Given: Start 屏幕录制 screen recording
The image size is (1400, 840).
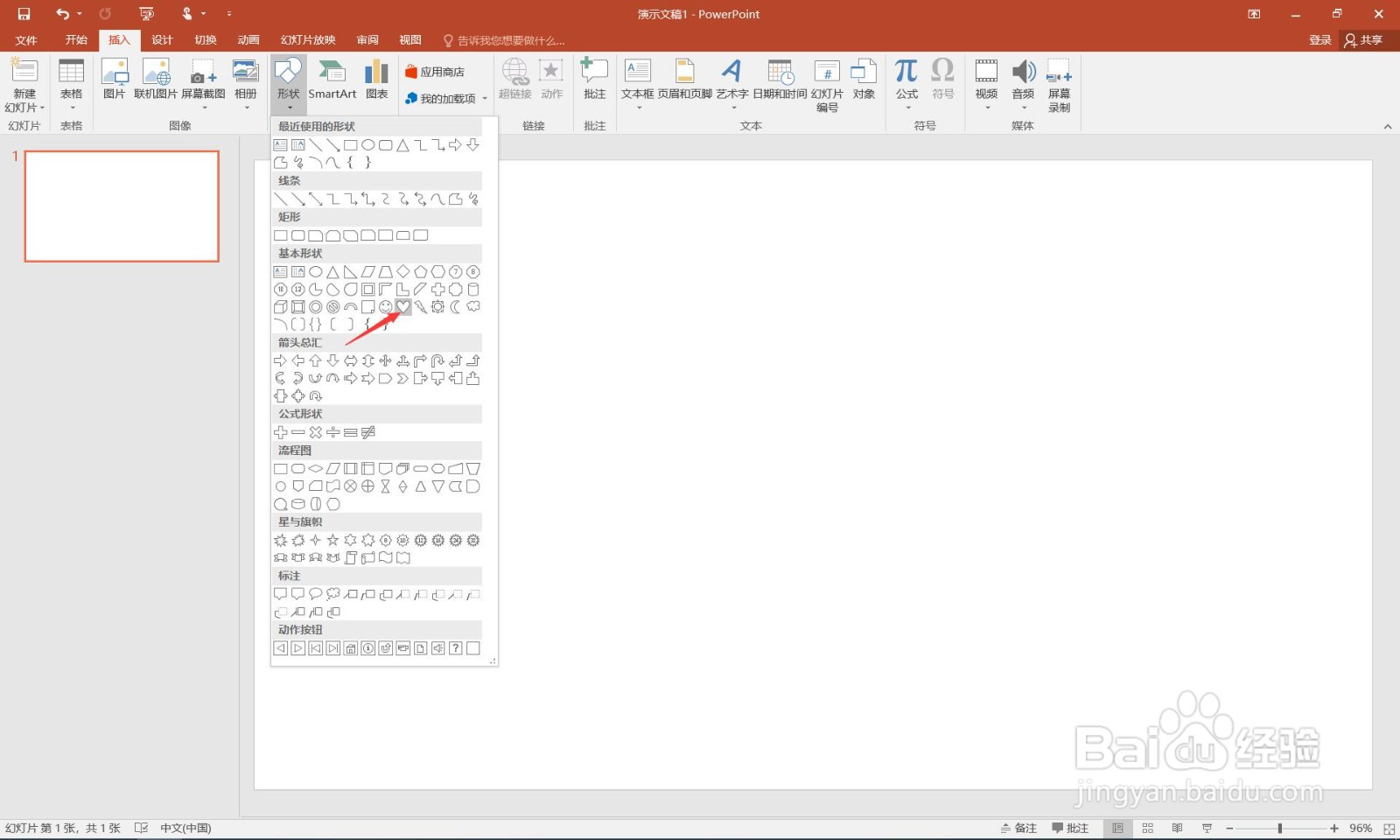Looking at the screenshot, I should [1059, 85].
